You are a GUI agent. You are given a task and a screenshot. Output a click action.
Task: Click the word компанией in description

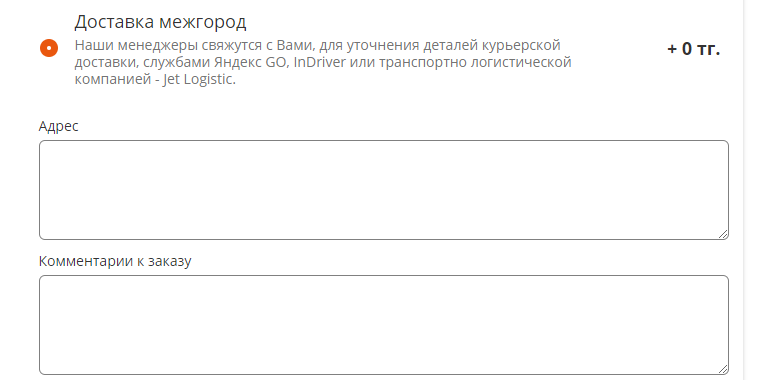pyautogui.click(x=115, y=79)
